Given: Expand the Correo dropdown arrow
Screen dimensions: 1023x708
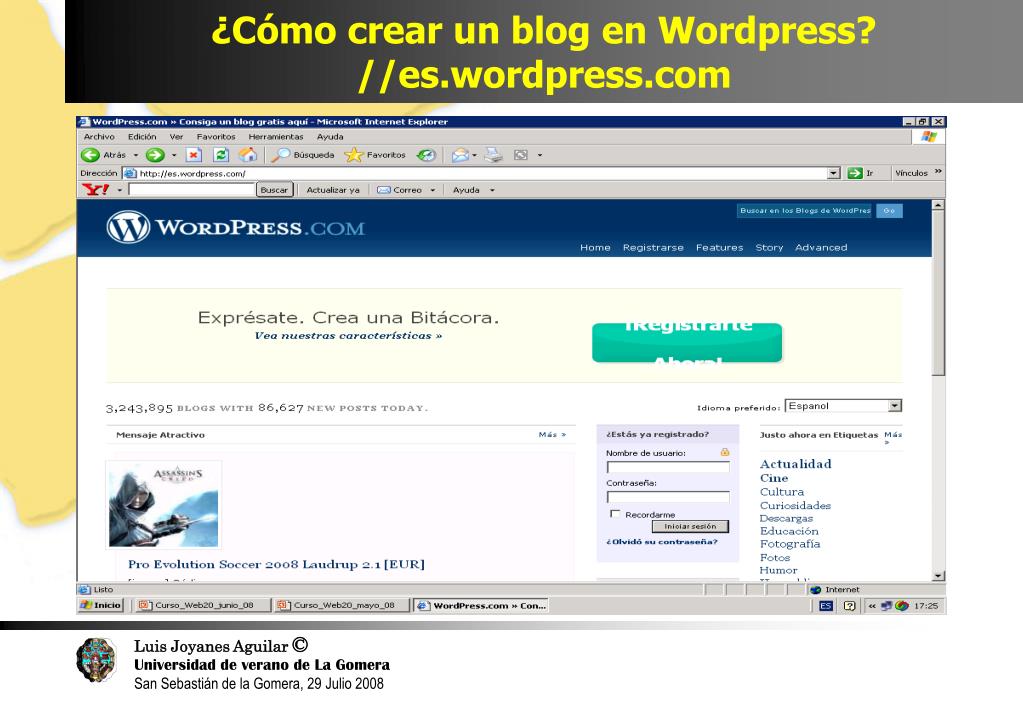Looking at the screenshot, I should [x=433, y=191].
